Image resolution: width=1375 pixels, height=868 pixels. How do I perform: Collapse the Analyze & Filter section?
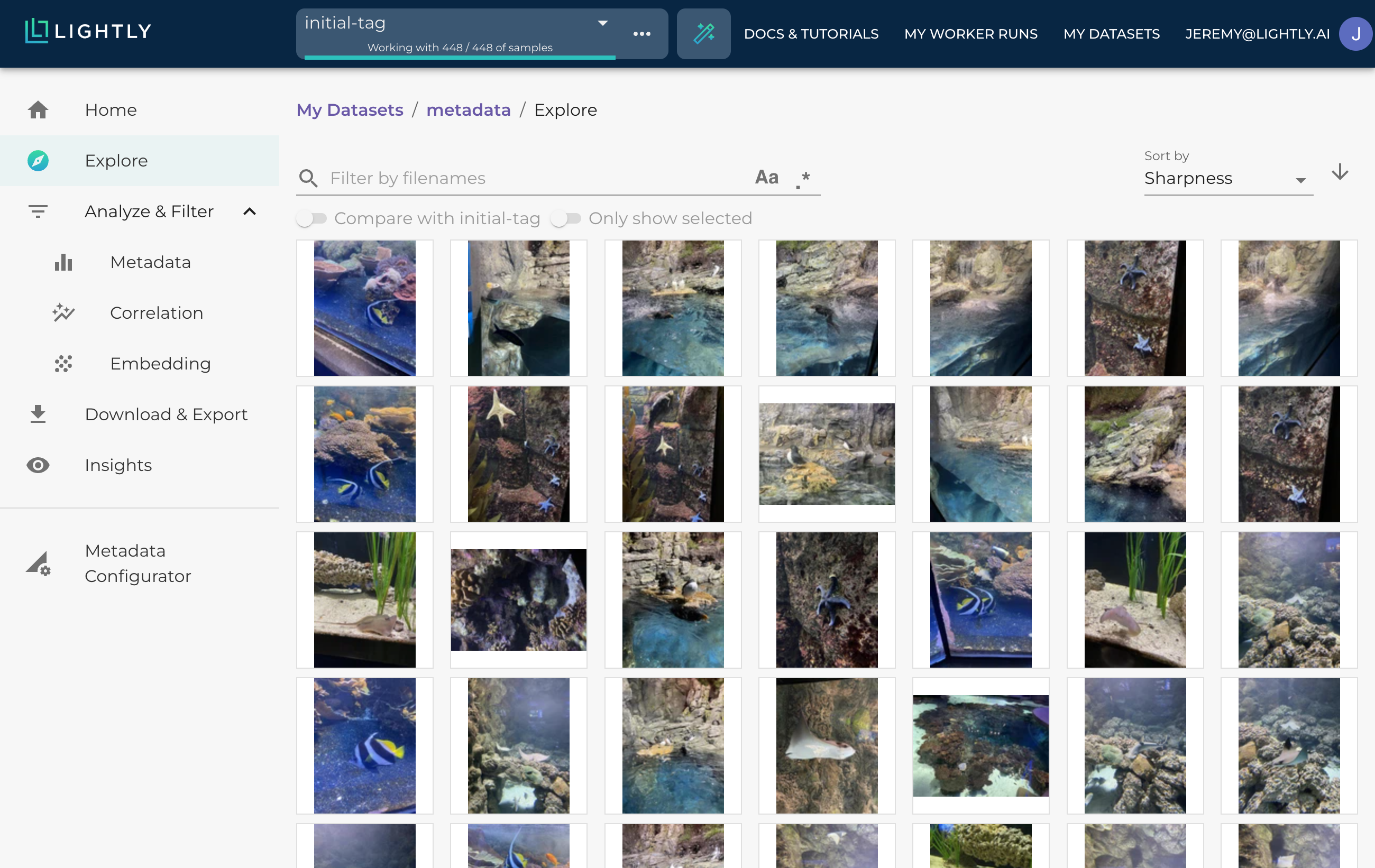point(250,212)
